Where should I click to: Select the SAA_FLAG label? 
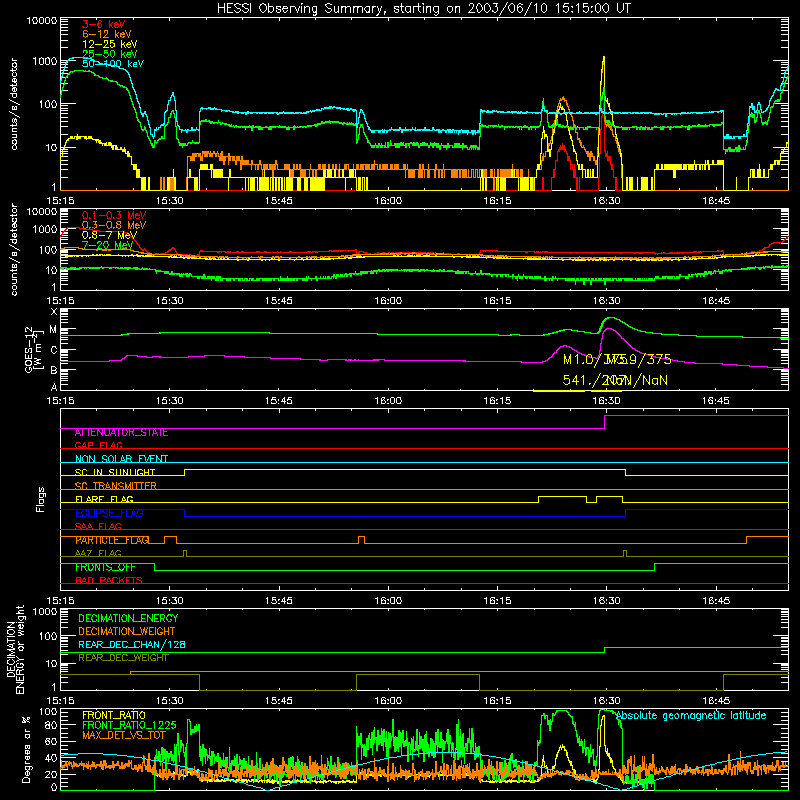coord(98,526)
